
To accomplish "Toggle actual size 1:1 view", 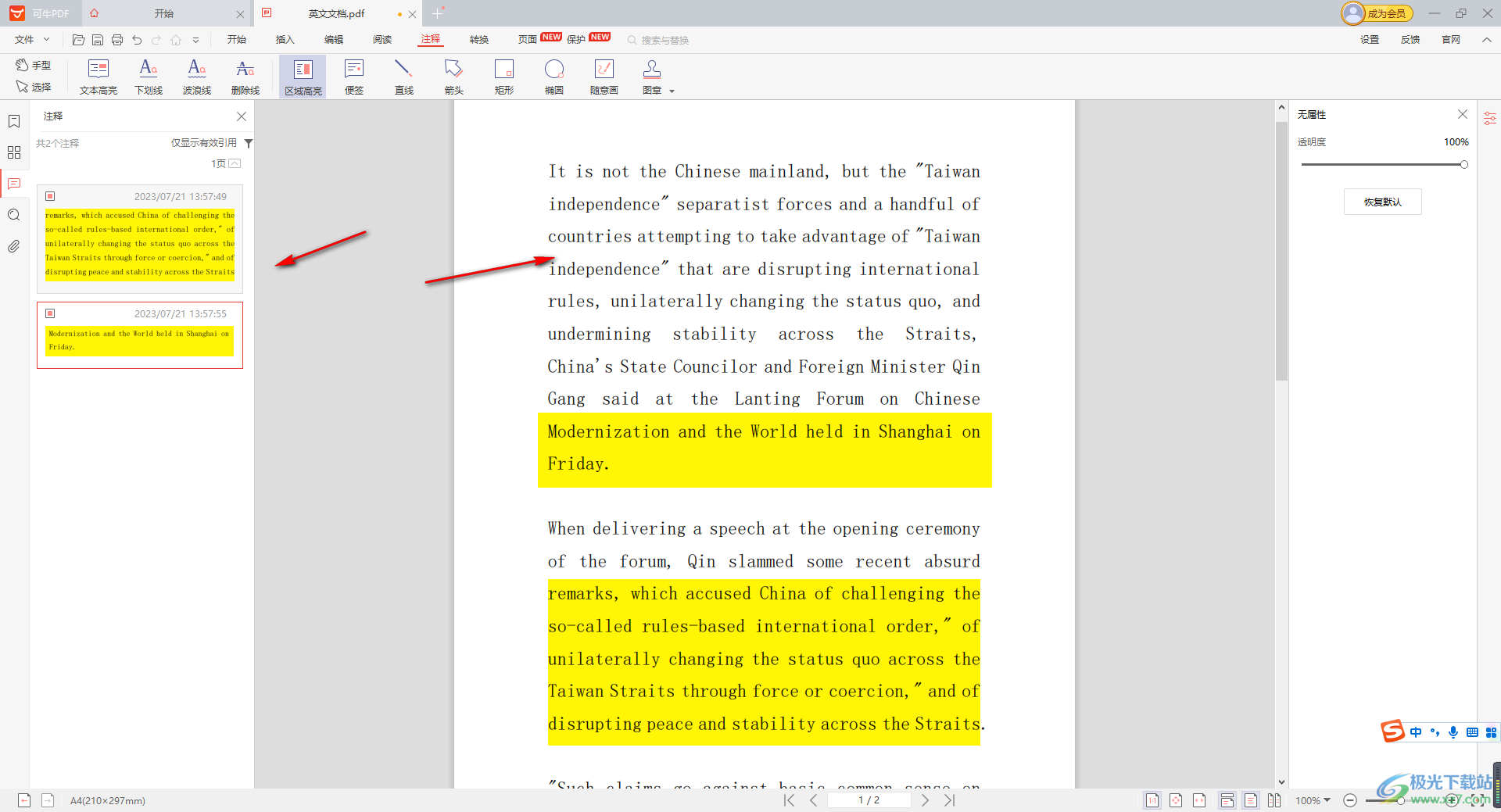I will [1152, 800].
